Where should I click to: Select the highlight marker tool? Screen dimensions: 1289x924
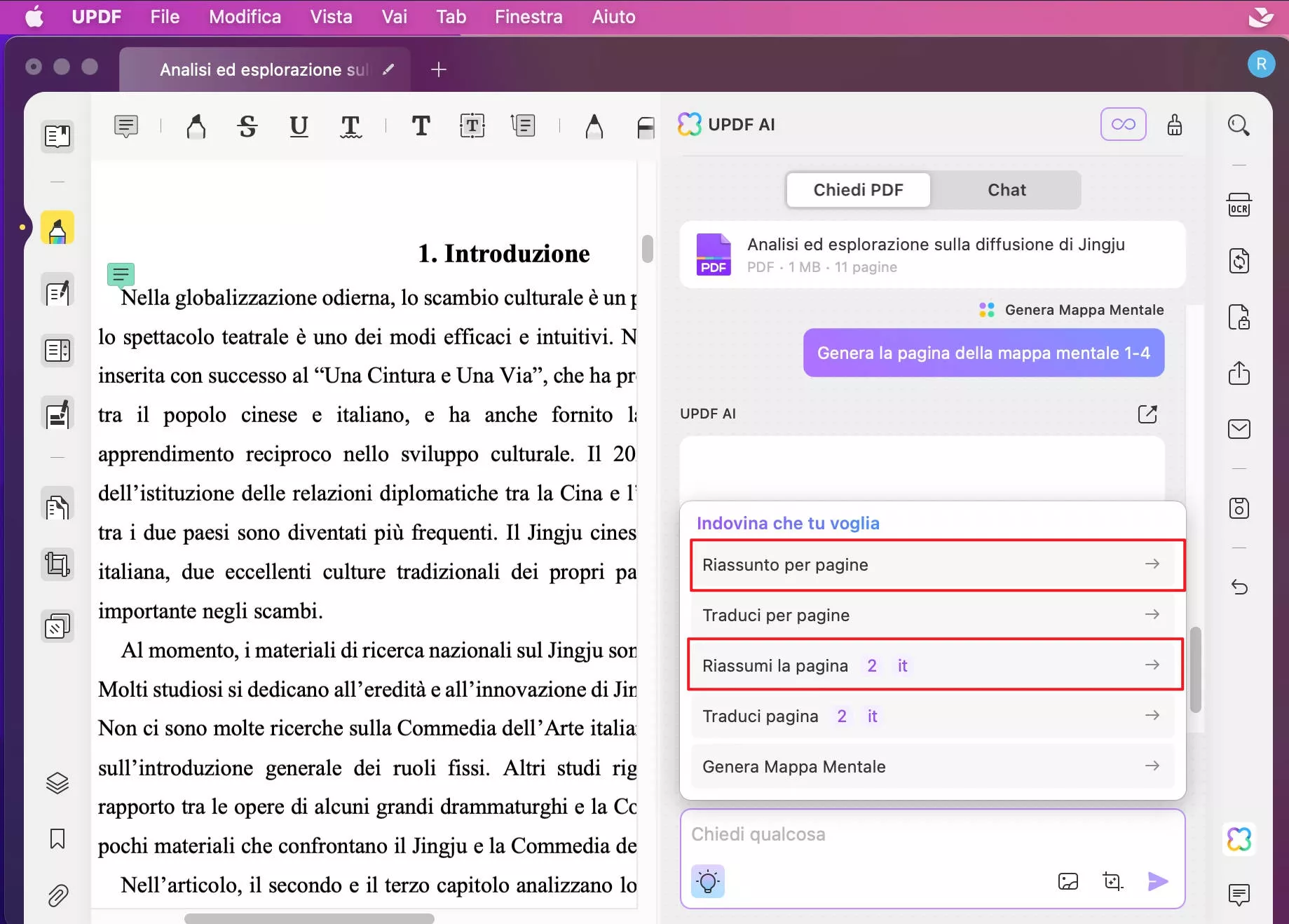[196, 126]
